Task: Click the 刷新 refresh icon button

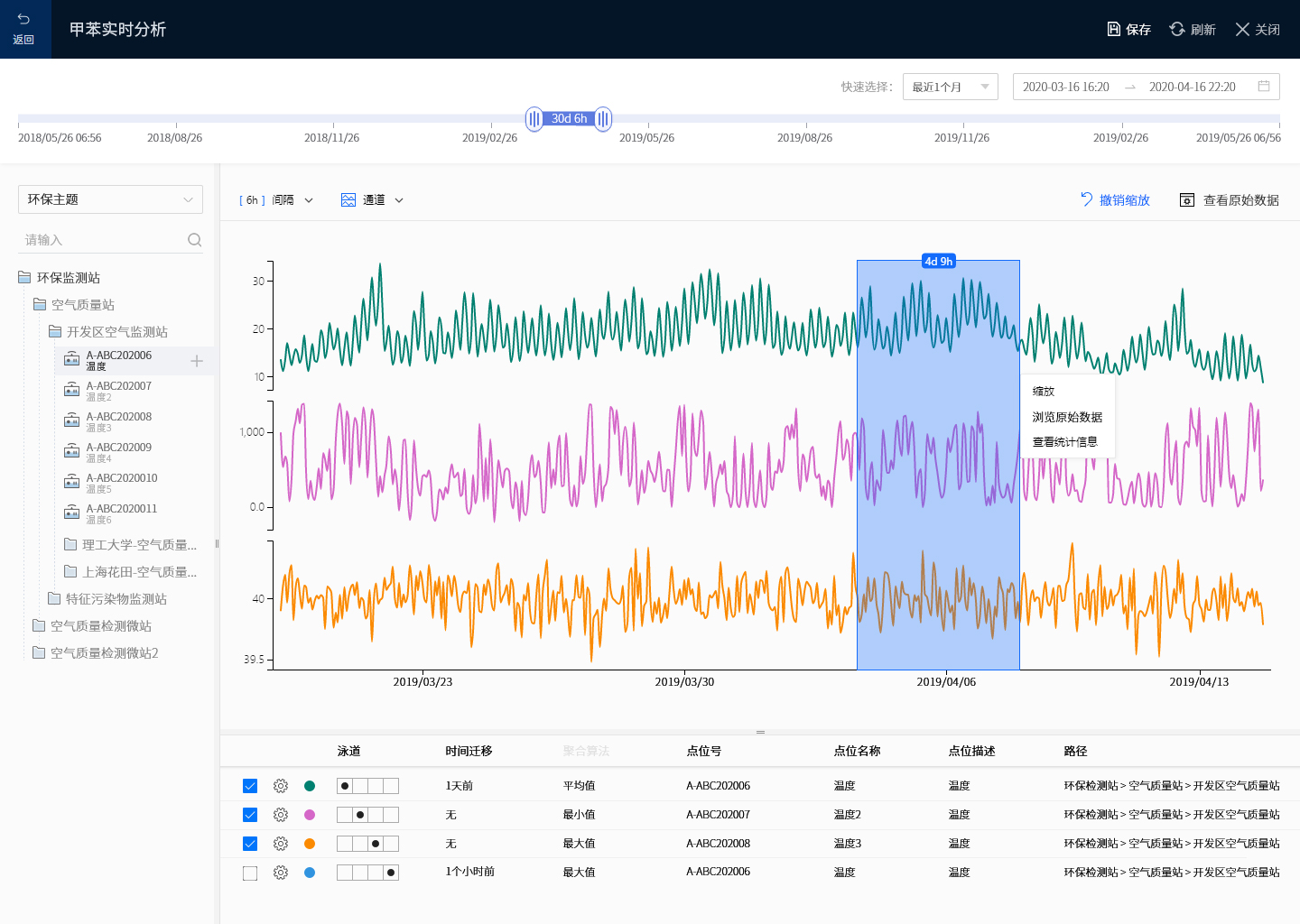Action: click(x=1177, y=29)
